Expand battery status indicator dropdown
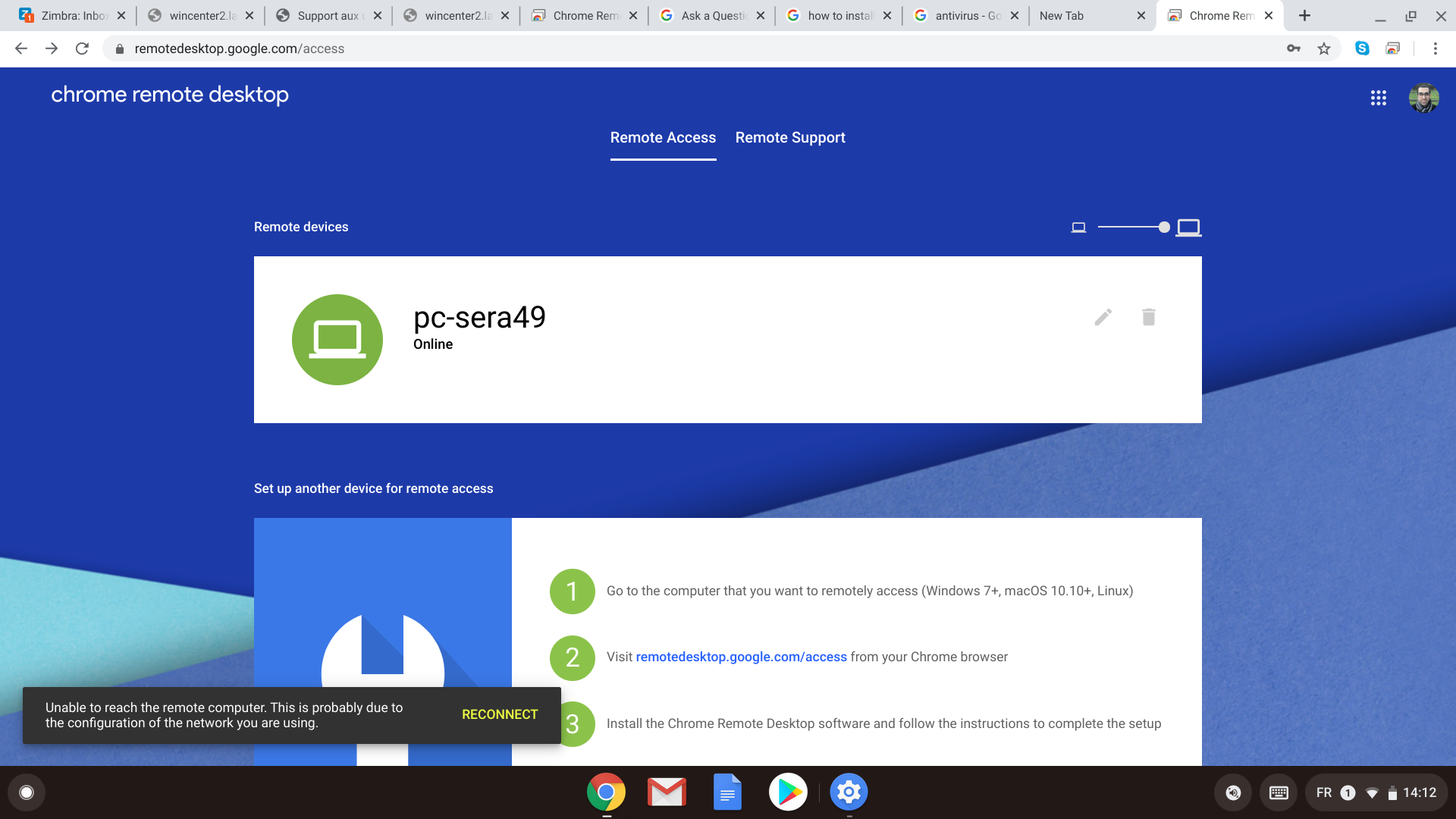The image size is (1456, 819). pyautogui.click(x=1393, y=792)
